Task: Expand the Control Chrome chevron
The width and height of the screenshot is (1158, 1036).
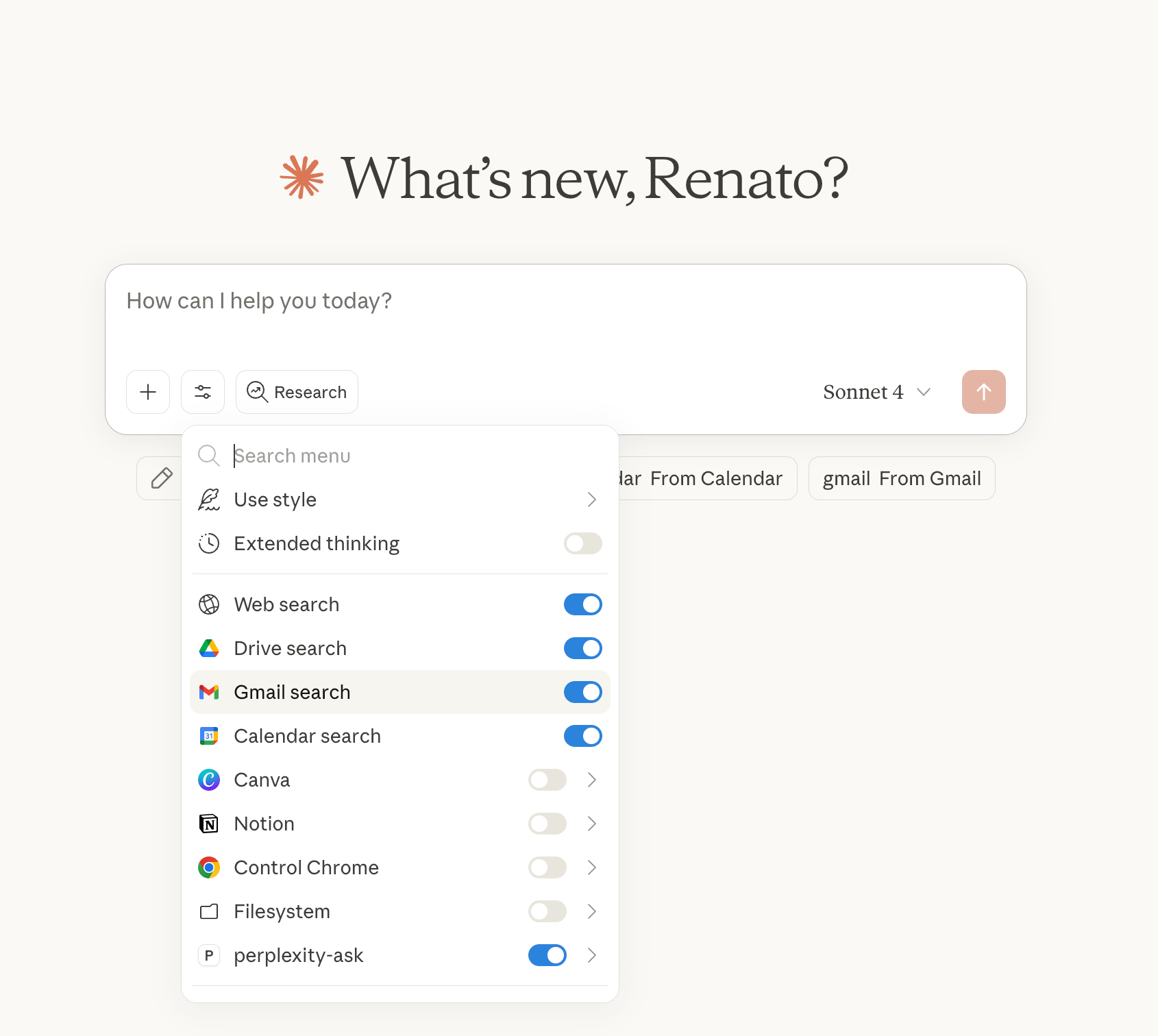Action: tap(592, 867)
